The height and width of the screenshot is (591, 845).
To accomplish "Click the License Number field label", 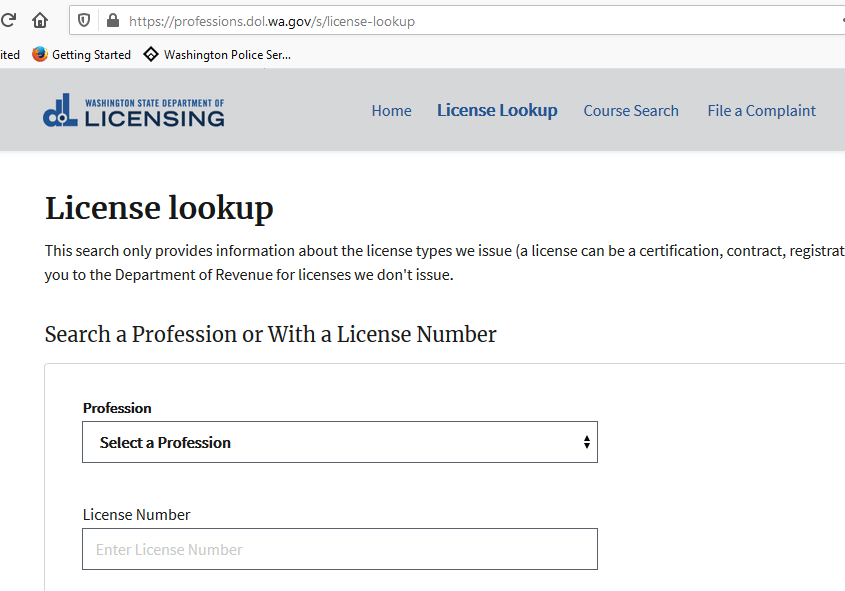I will pos(136,515).
